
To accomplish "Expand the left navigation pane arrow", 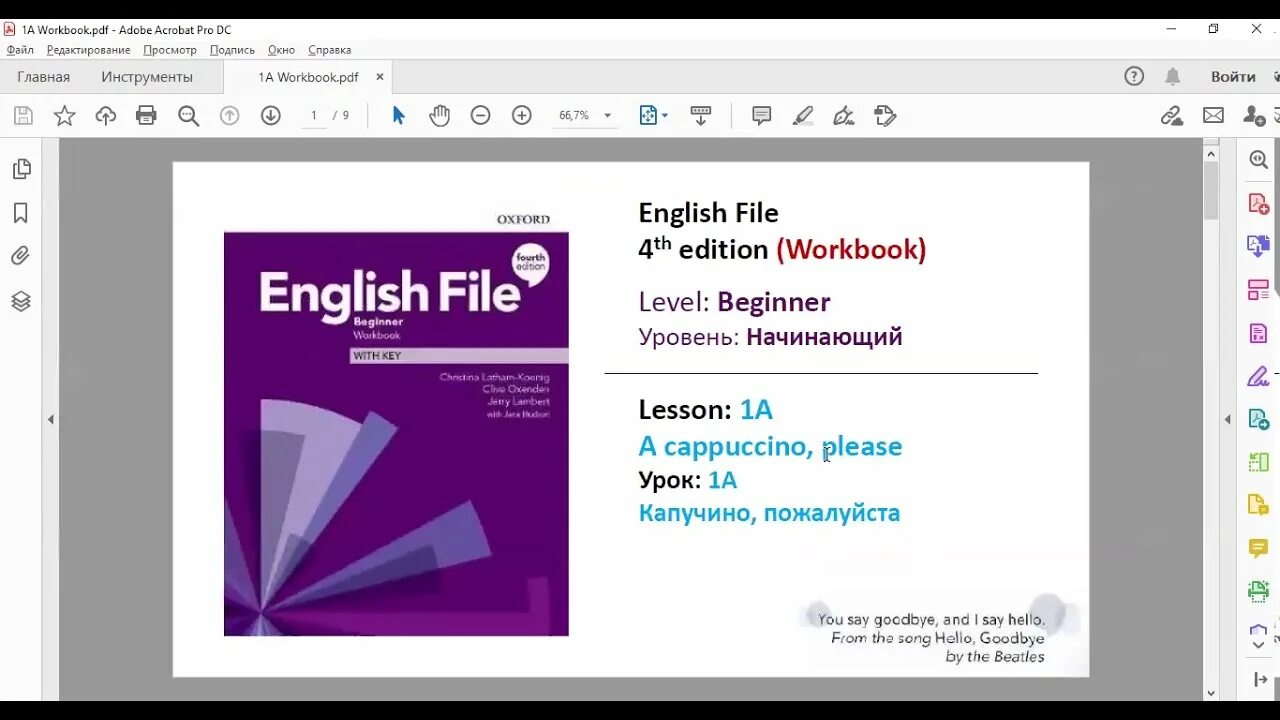I will (x=51, y=420).
